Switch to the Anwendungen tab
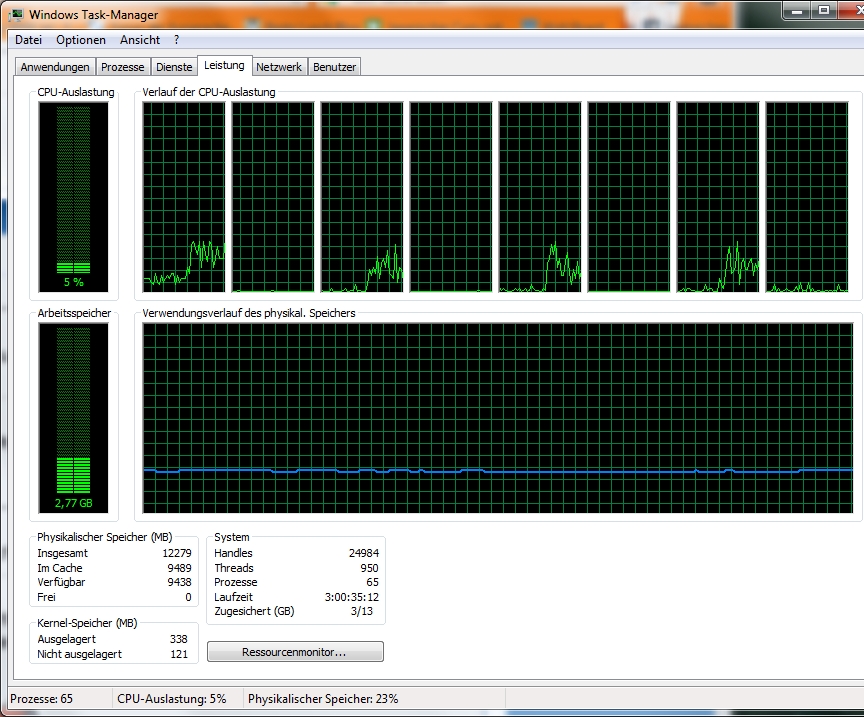This screenshot has width=864, height=717. pos(55,67)
